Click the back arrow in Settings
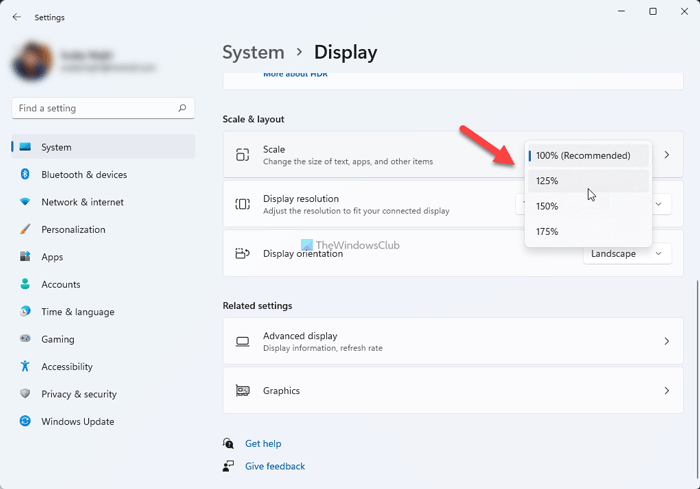This screenshot has height=489, width=700. coord(16,17)
